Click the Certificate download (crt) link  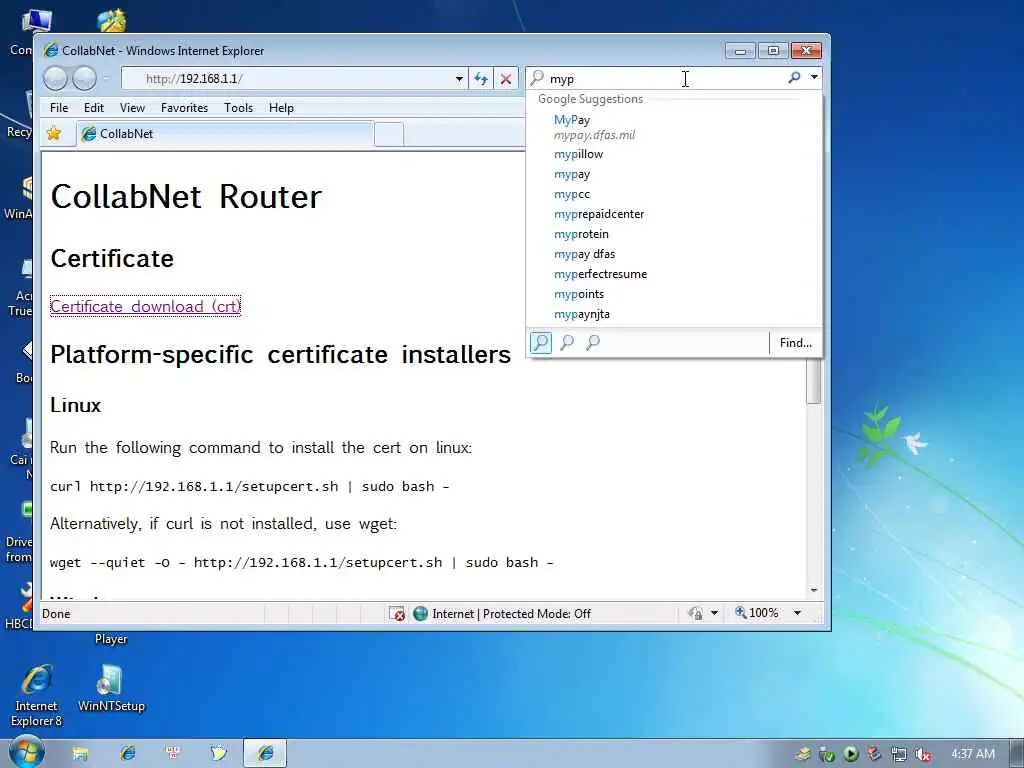(146, 306)
